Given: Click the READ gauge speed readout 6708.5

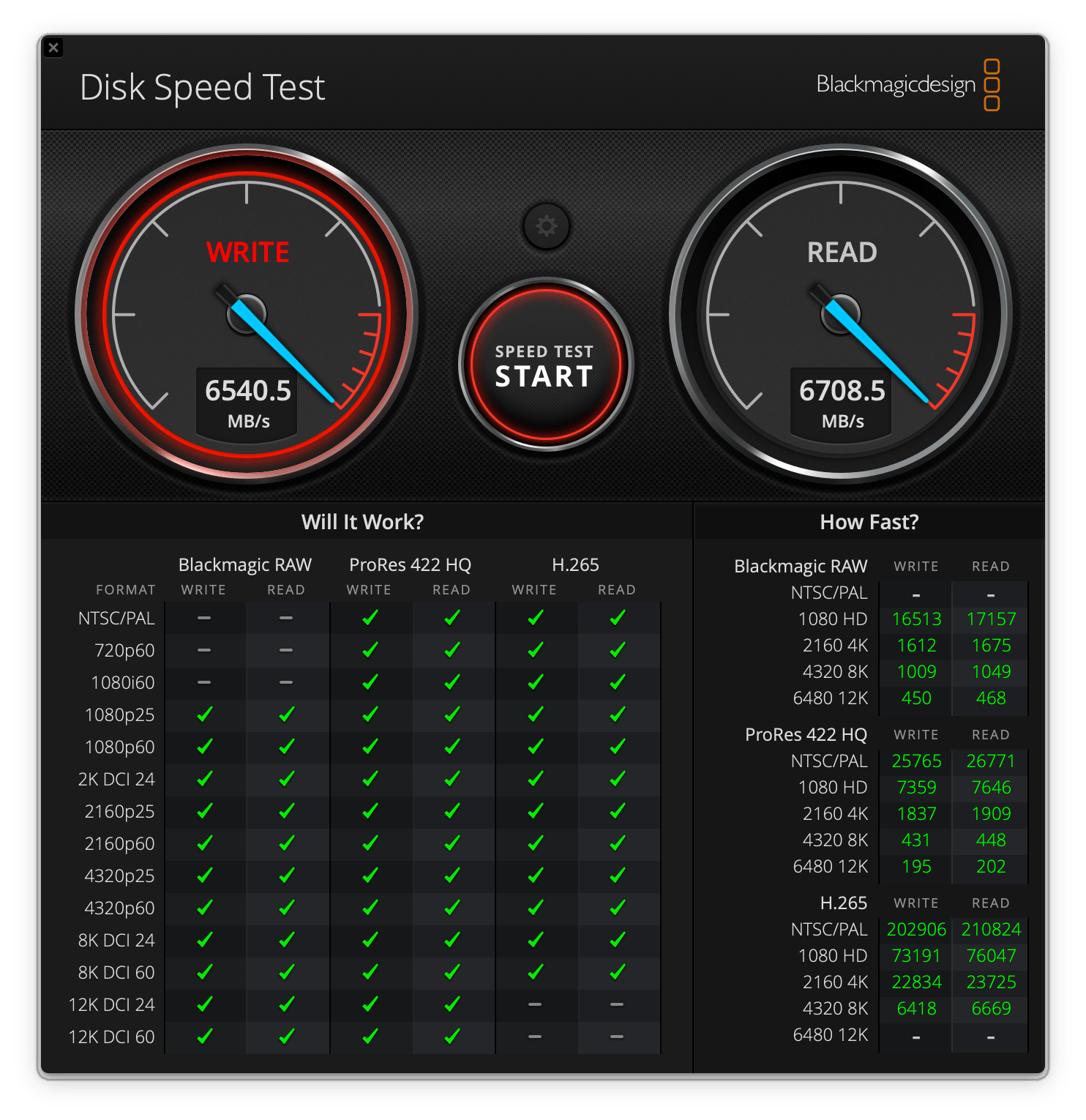Looking at the screenshot, I should click(842, 391).
